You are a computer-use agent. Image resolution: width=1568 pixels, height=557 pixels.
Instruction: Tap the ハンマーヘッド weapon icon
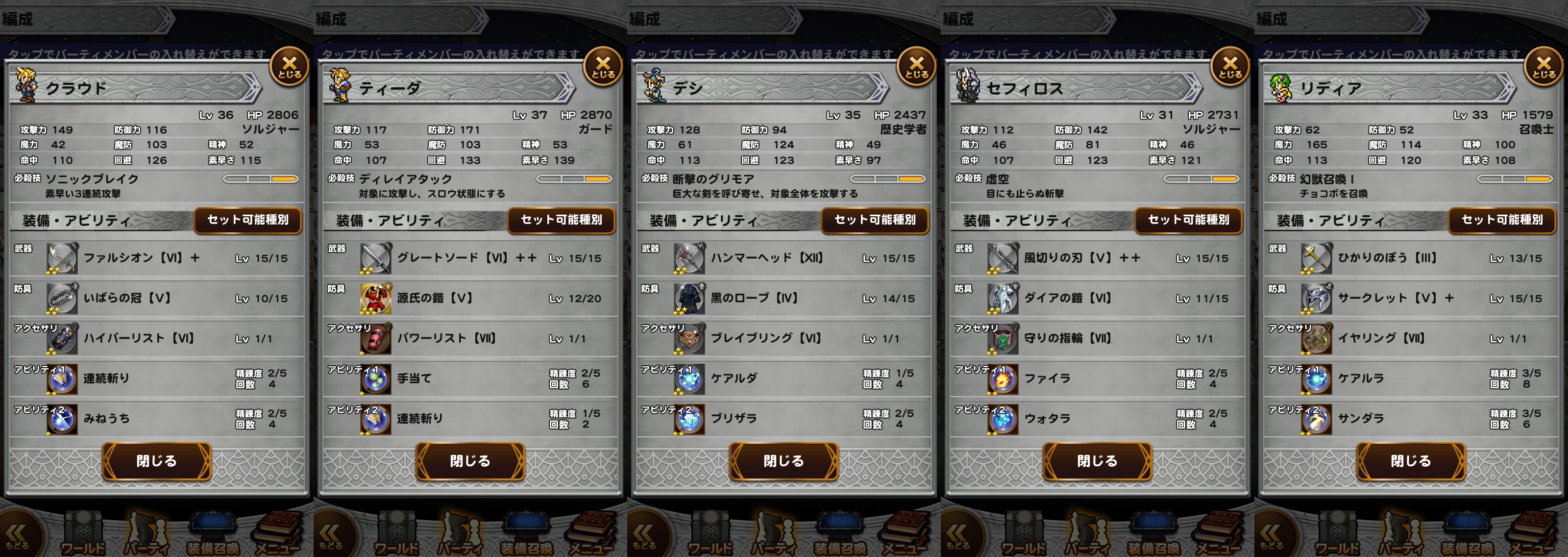tap(689, 258)
